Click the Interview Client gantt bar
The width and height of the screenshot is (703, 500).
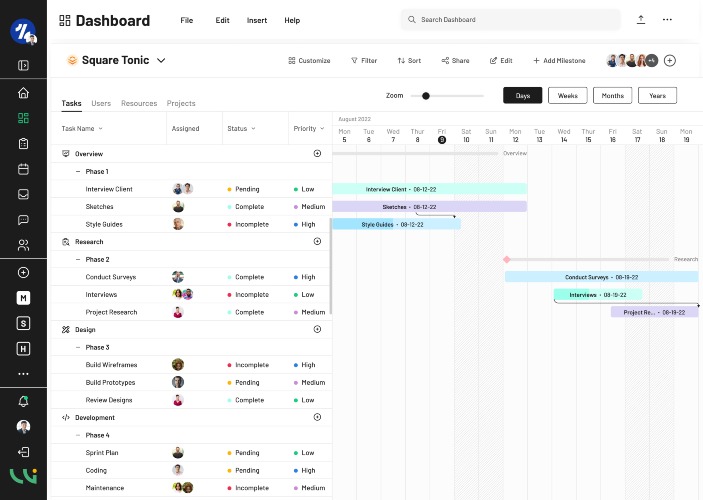[430, 189]
